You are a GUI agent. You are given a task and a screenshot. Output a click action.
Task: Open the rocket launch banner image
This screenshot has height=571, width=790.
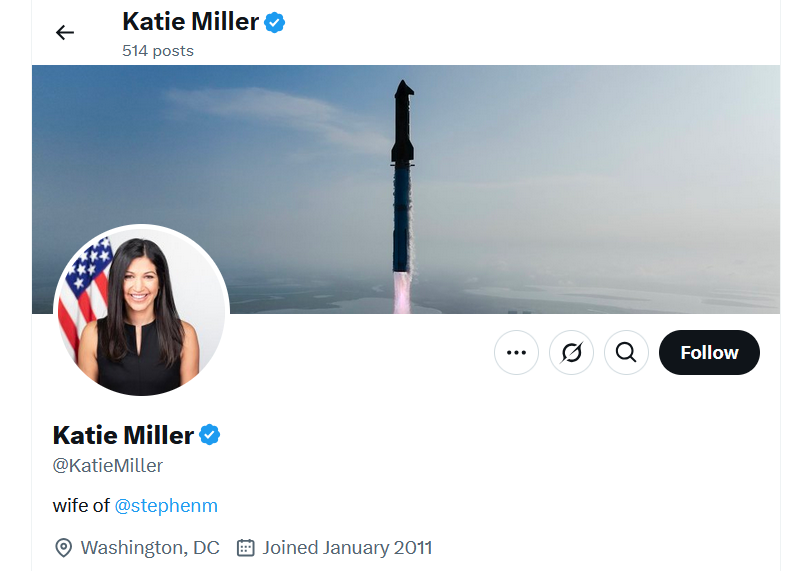406,189
